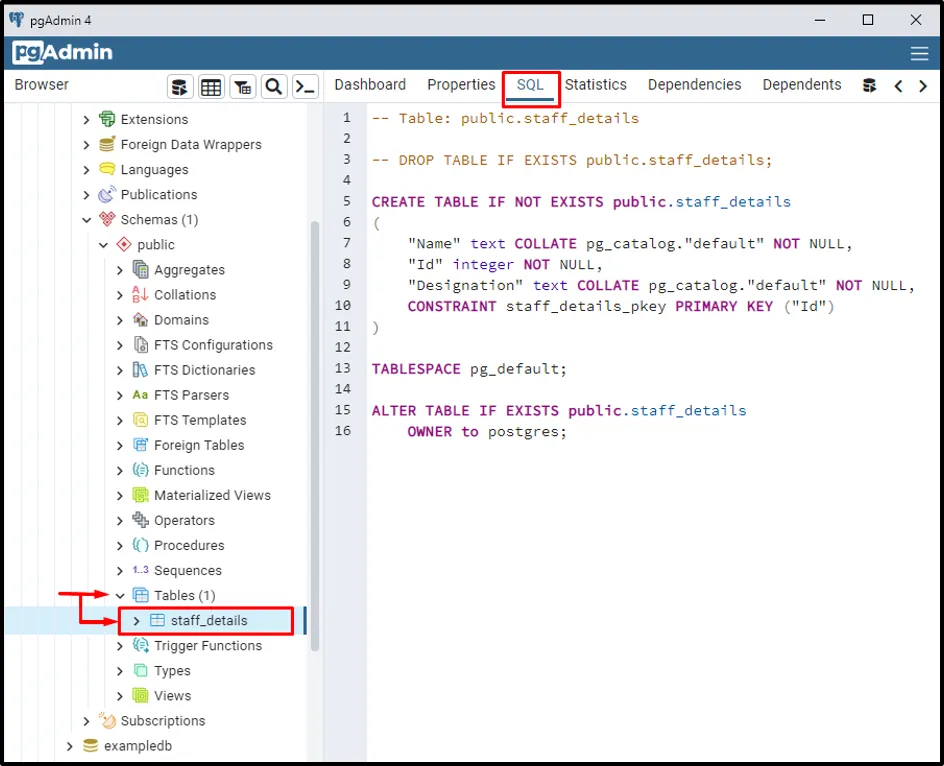
Task: Click the pgAdmin logo
Action: [x=63, y=53]
